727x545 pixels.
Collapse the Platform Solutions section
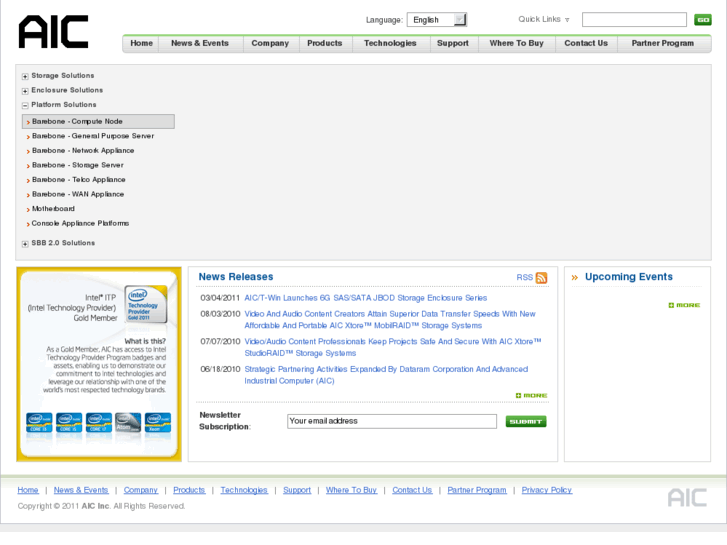click(x=25, y=105)
